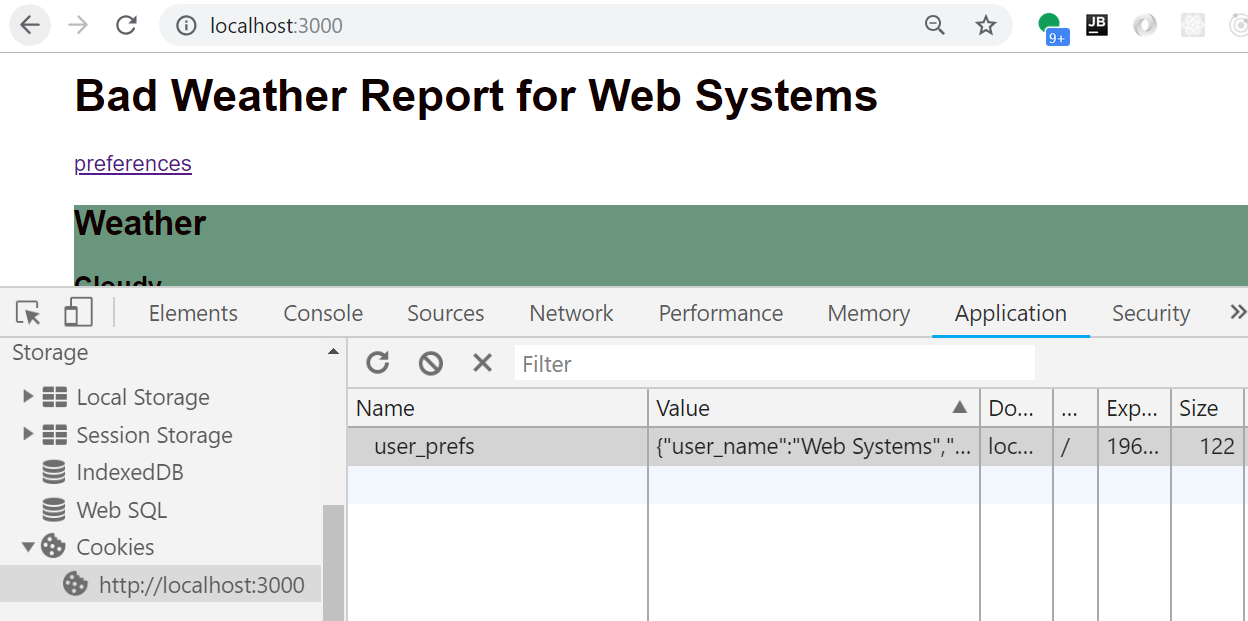Activate the inspect element picker tool
Viewport: 1248px width, 621px height.
pyautogui.click(x=29, y=313)
